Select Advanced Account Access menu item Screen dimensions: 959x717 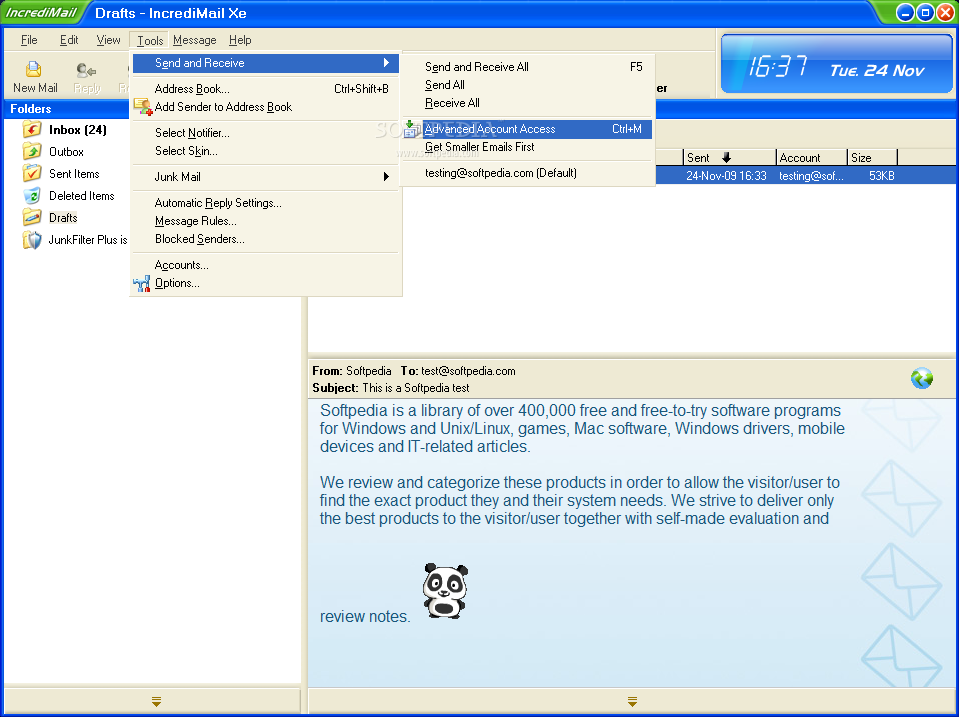coord(529,129)
